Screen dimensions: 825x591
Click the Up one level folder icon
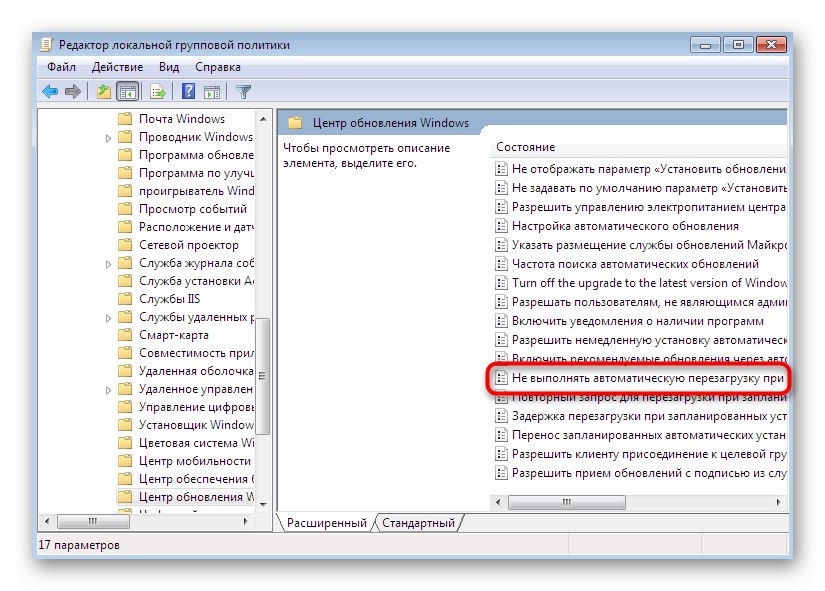coord(104,92)
